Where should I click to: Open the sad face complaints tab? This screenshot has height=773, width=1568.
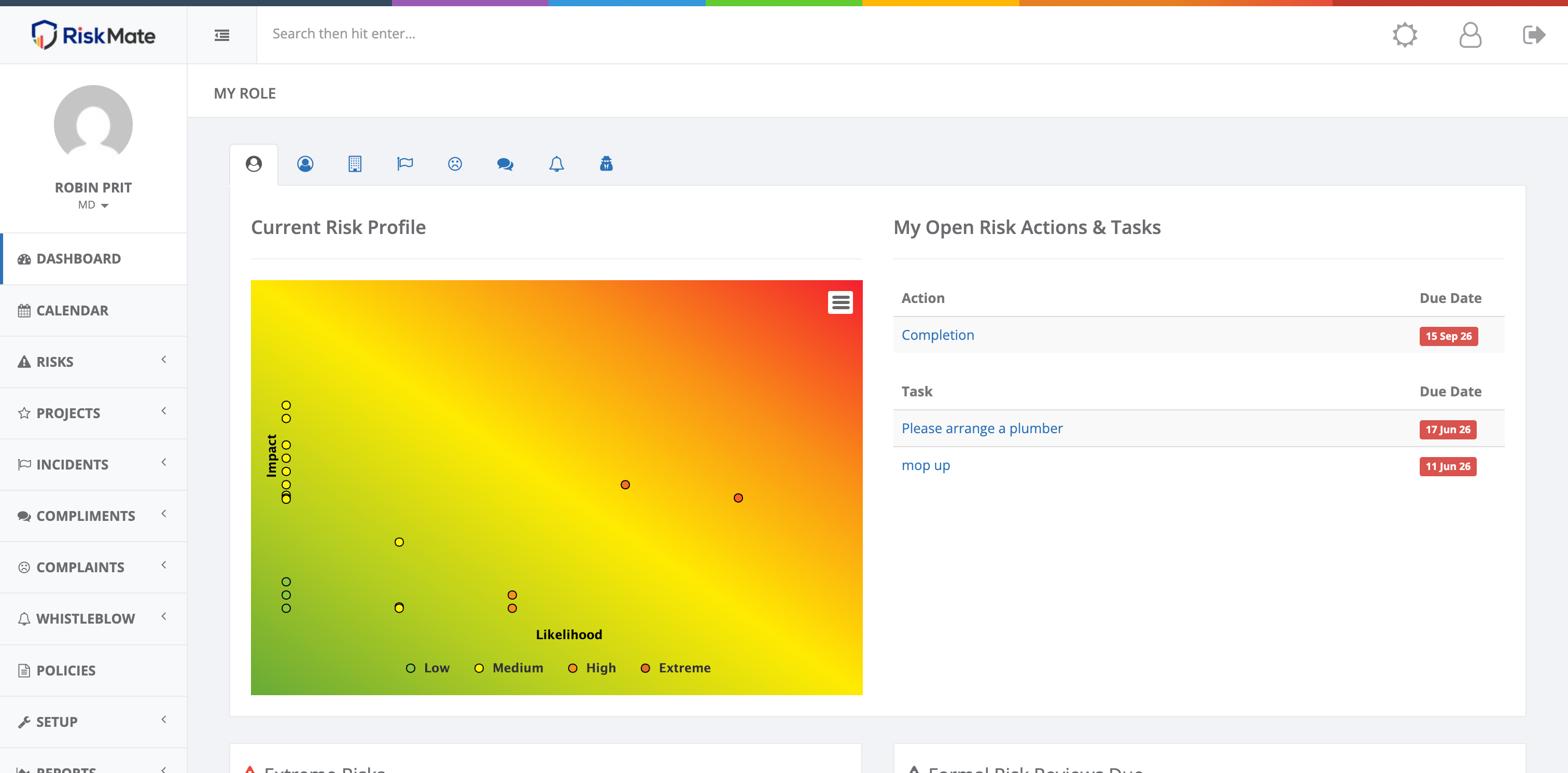click(455, 164)
